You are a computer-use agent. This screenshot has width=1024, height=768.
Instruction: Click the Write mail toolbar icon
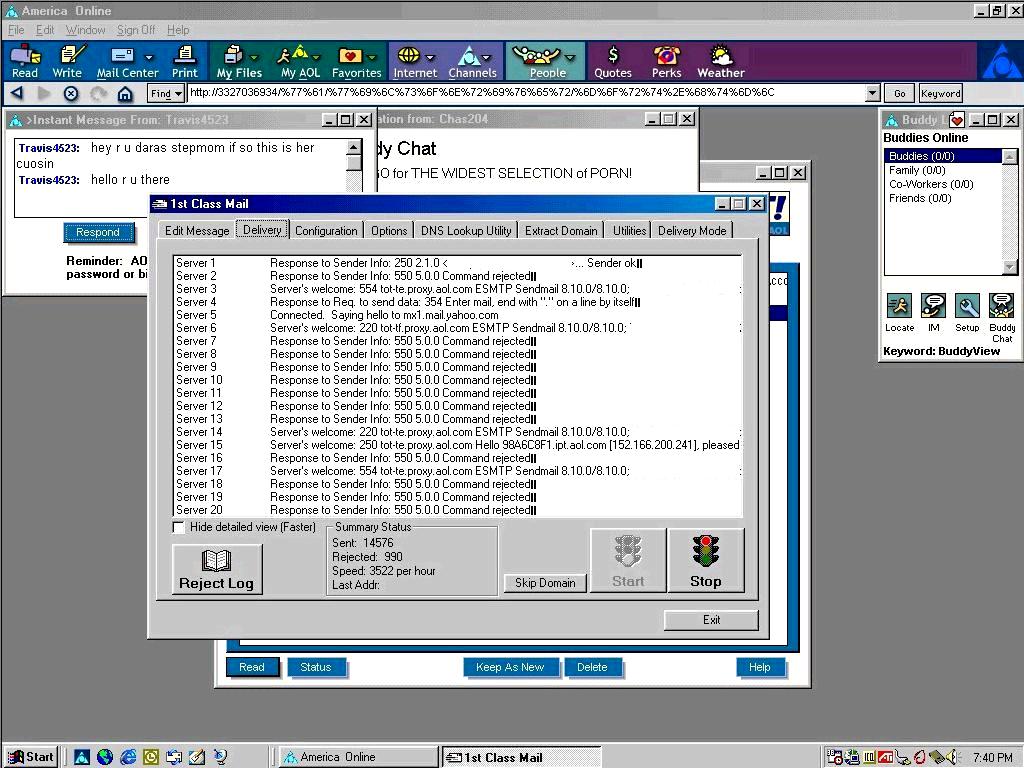coord(67,62)
